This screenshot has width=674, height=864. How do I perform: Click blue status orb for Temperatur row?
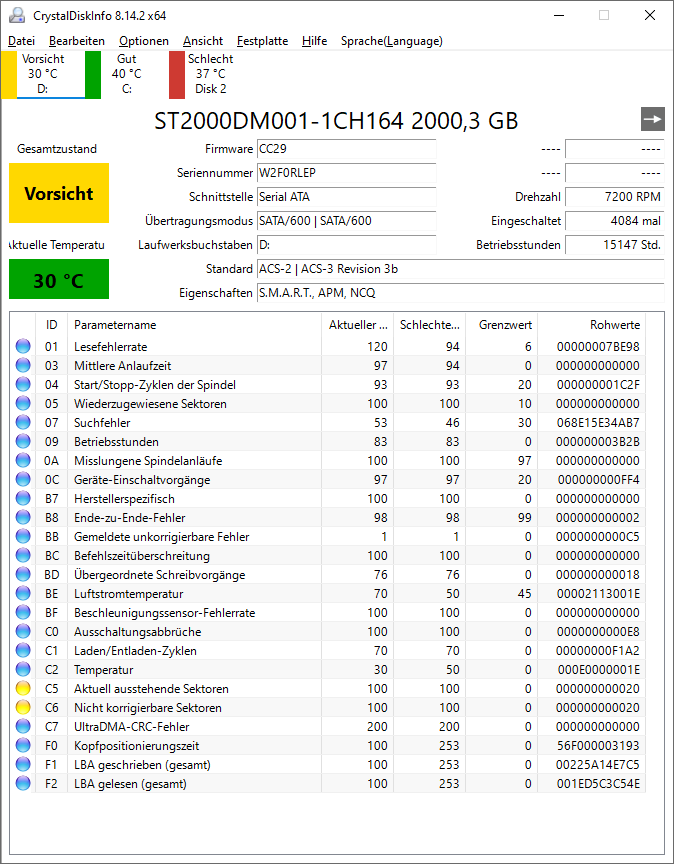click(23, 669)
